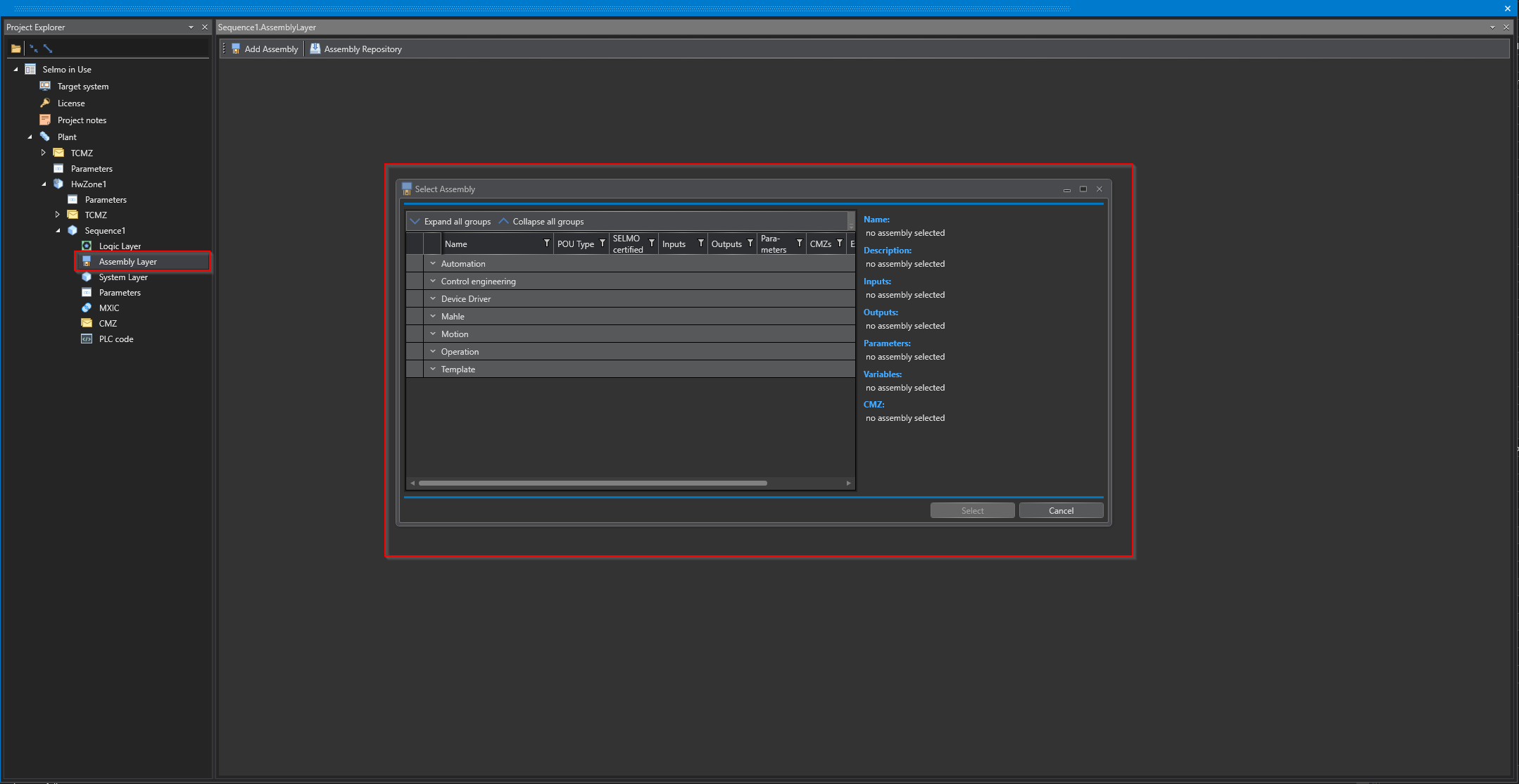Click the collapse-all arrows icon in Project Explorer

point(33,49)
